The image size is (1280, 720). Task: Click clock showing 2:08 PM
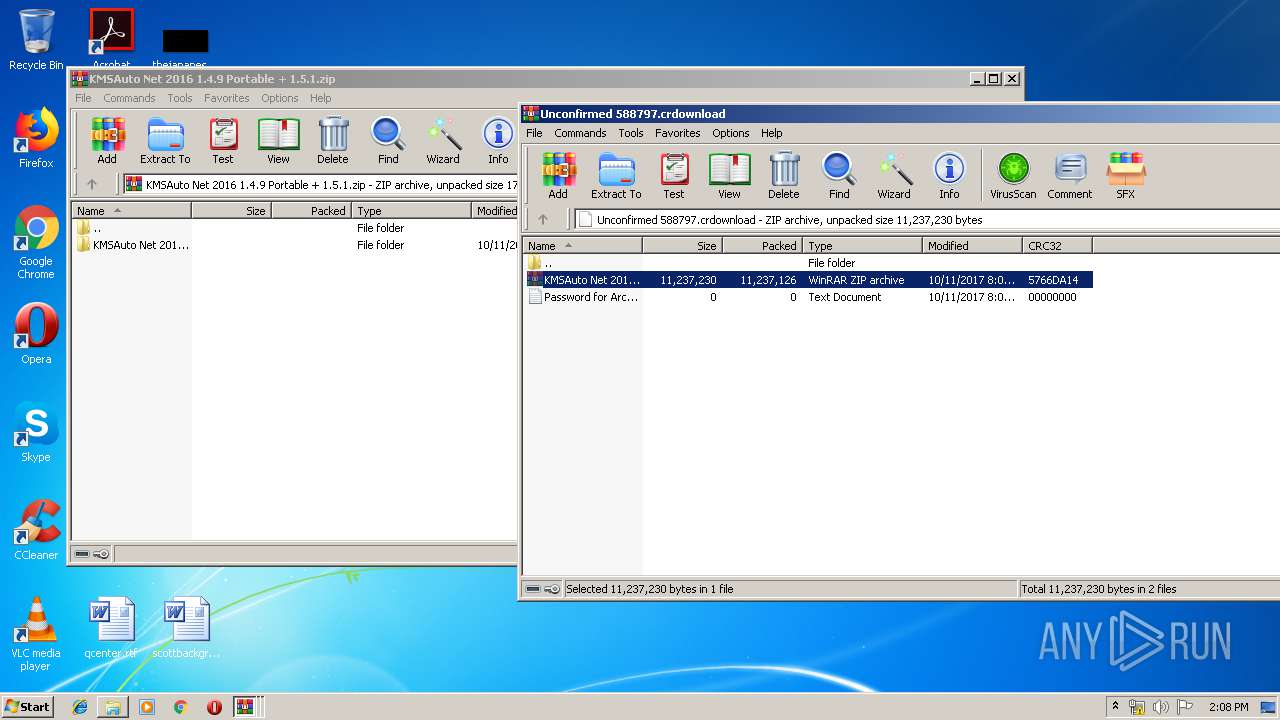click(x=1229, y=707)
